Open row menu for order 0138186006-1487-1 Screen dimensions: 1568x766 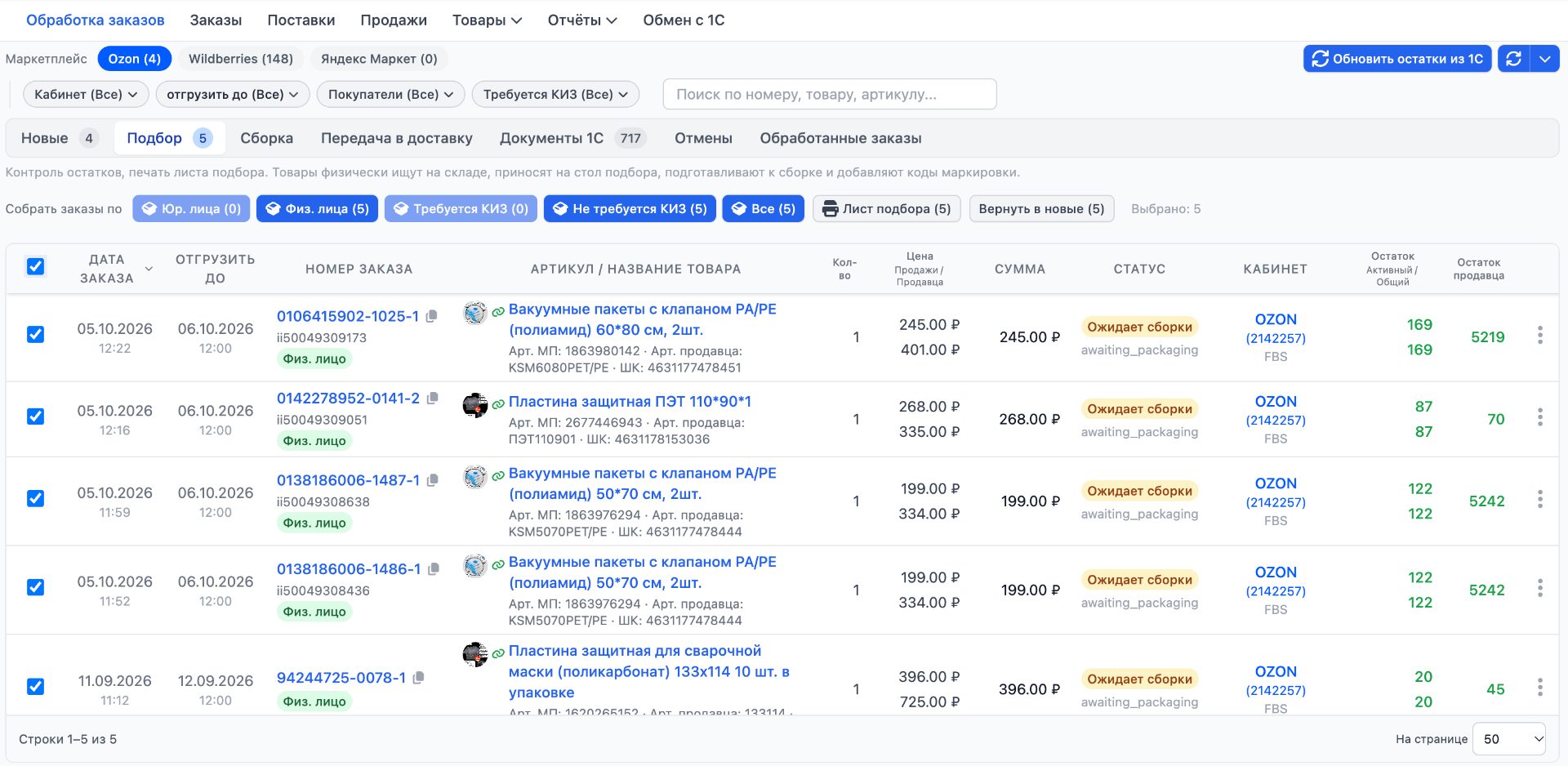pyautogui.click(x=1539, y=500)
